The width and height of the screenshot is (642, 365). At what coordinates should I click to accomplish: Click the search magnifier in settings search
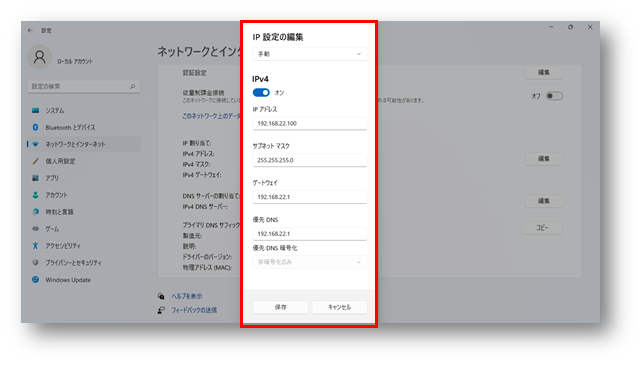coord(133,86)
